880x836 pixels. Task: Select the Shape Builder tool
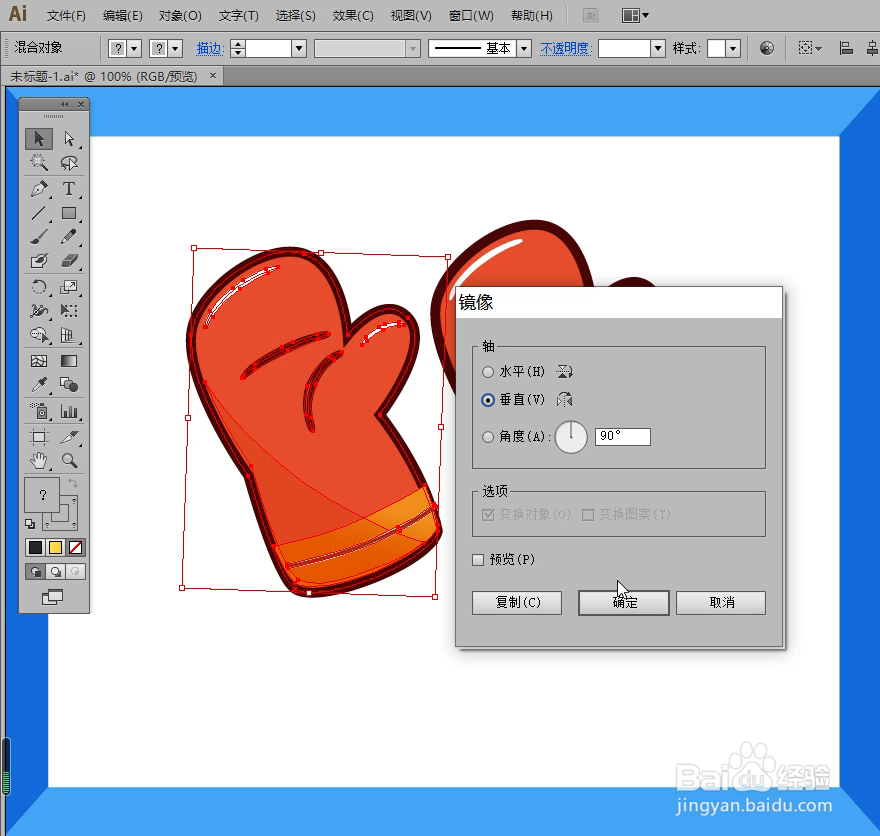coord(39,335)
